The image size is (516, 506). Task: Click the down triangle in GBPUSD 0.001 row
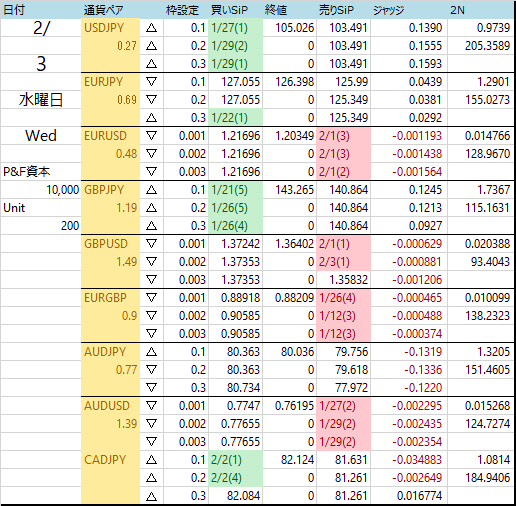coord(151,244)
